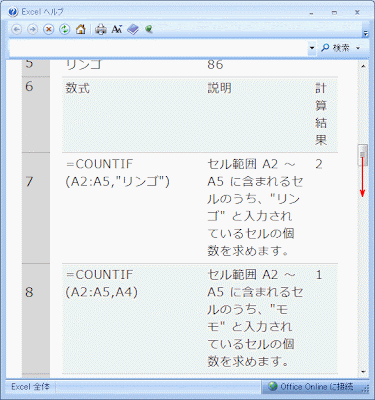This screenshot has height=400, width=375.
Task: Open the Help home page icon
Action: click(x=81, y=30)
